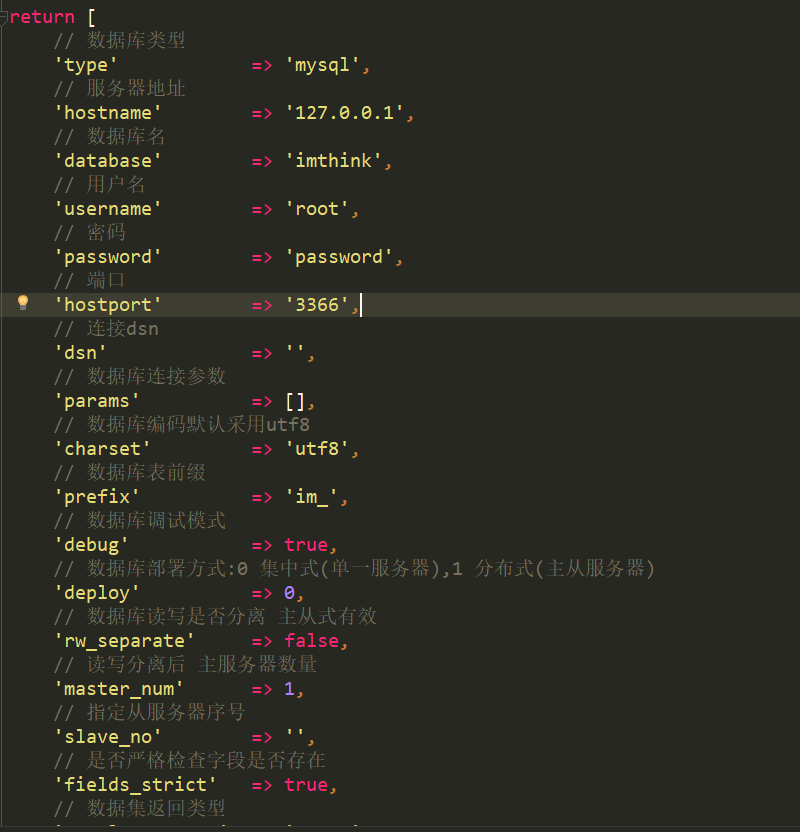Select the 'root' username value
Image resolution: width=800 pixels, height=832 pixels.
(317, 209)
